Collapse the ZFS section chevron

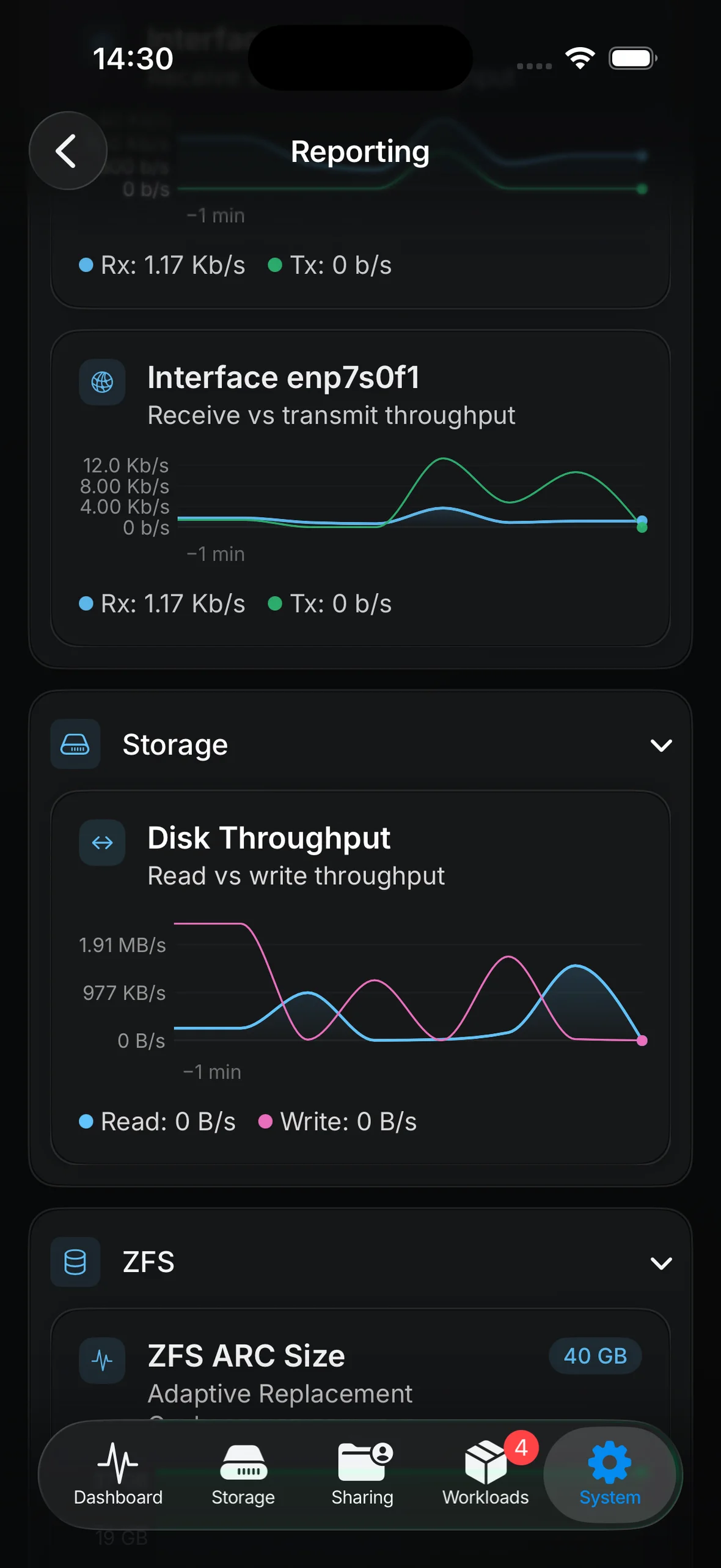click(x=661, y=1263)
